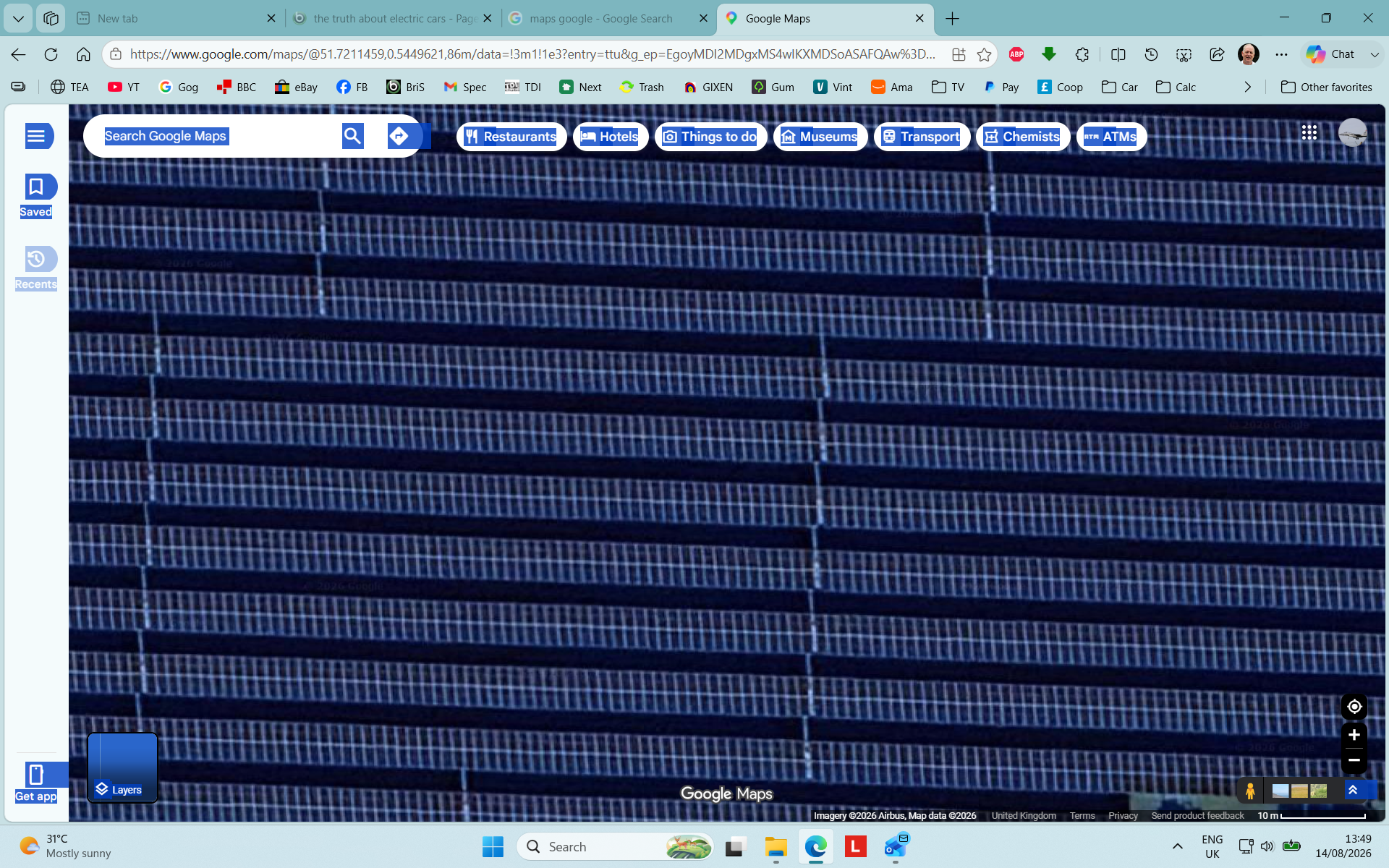1389x868 pixels.
Task: Open the Recents panel
Action: point(36,268)
